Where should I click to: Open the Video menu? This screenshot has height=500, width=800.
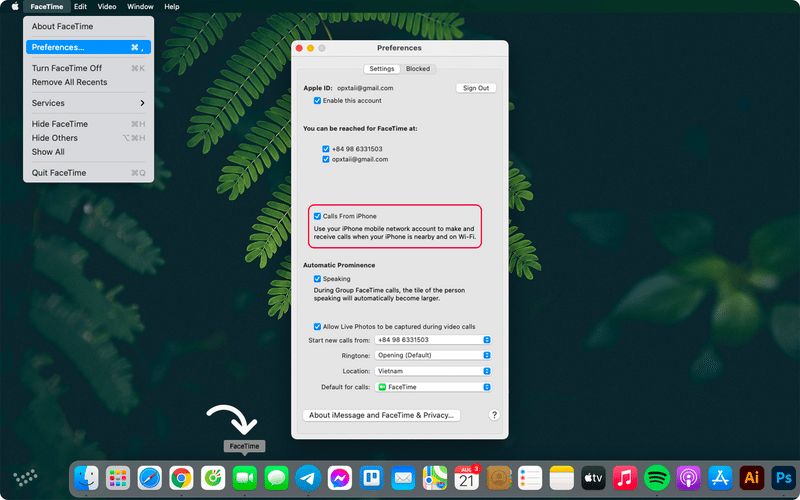(x=107, y=7)
